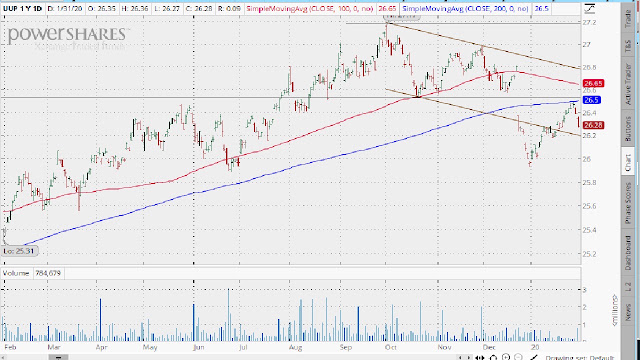640x360 pixels.
Task: Click the Oct time axis label
Action: [x=391, y=347]
